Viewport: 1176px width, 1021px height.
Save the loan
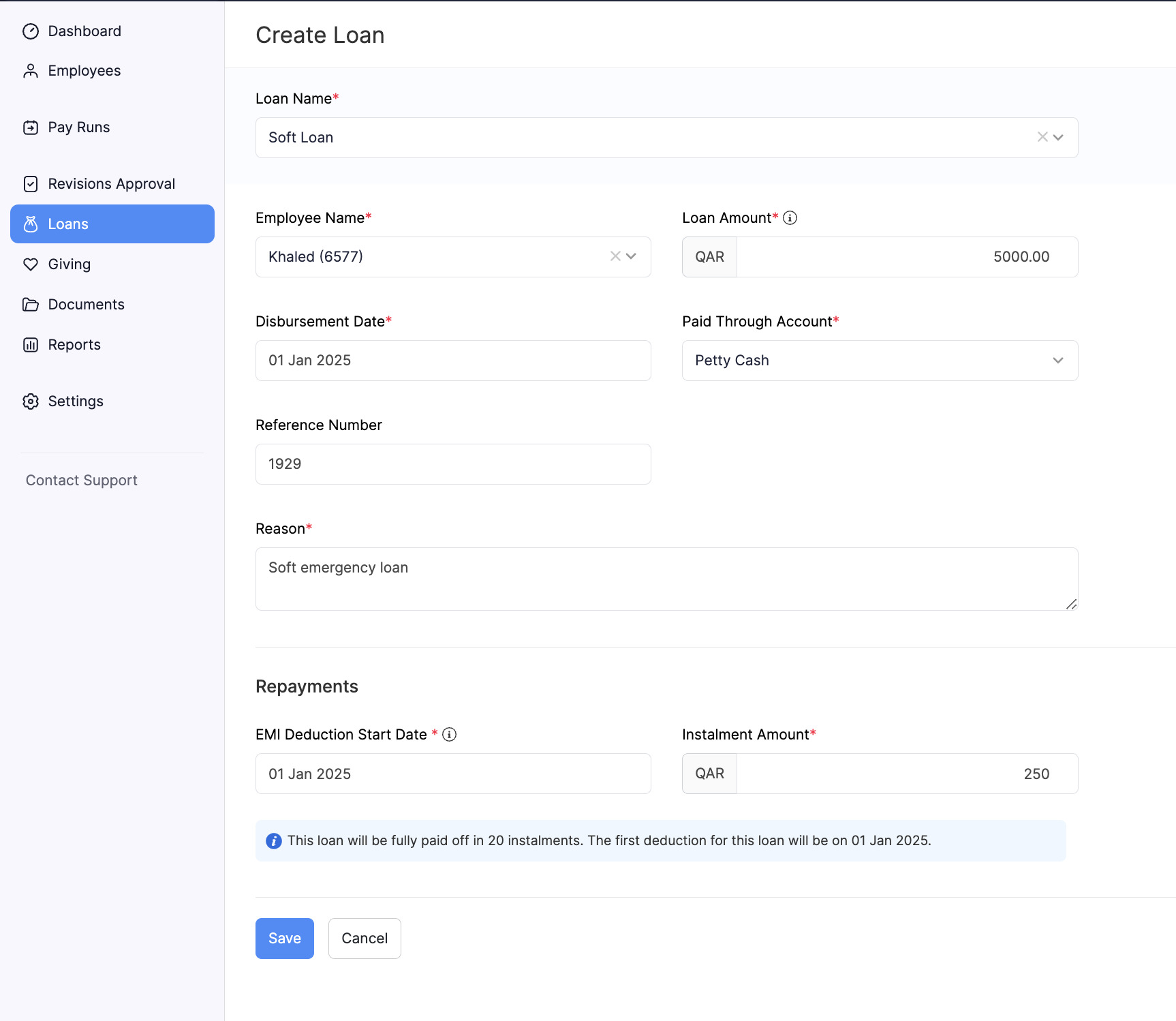pos(284,939)
